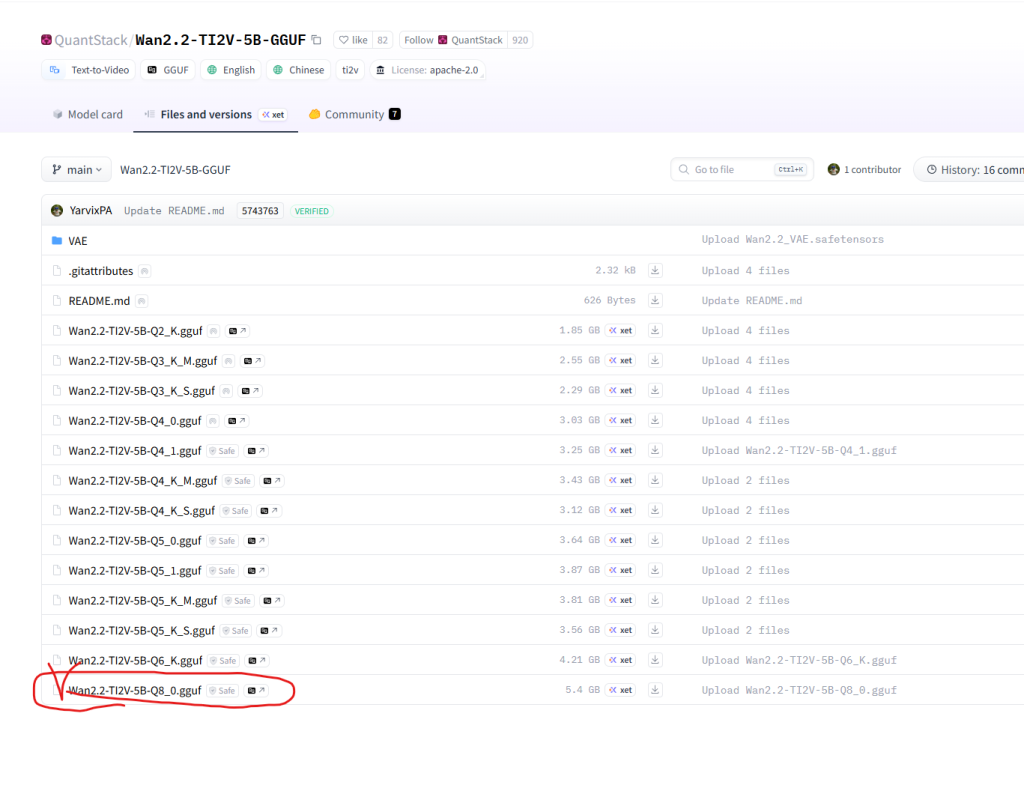
Task: Open the Community tab
Action: 354,114
